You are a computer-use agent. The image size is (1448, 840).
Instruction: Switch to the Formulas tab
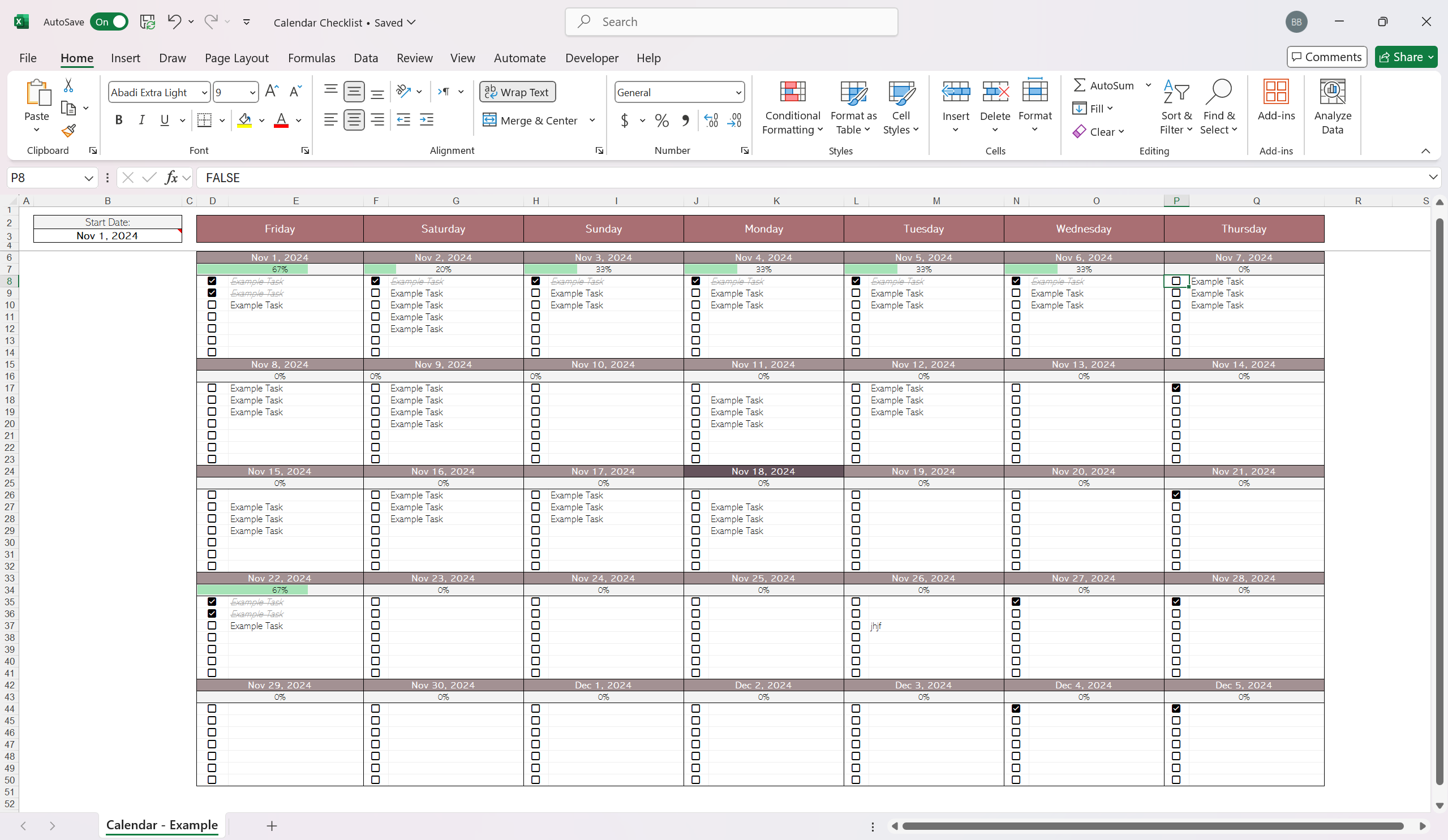click(311, 58)
